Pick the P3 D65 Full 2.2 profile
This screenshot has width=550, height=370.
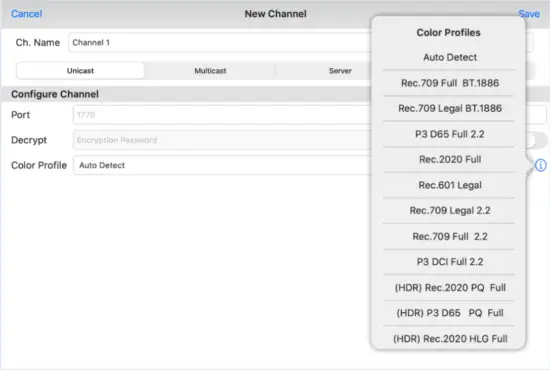point(450,134)
